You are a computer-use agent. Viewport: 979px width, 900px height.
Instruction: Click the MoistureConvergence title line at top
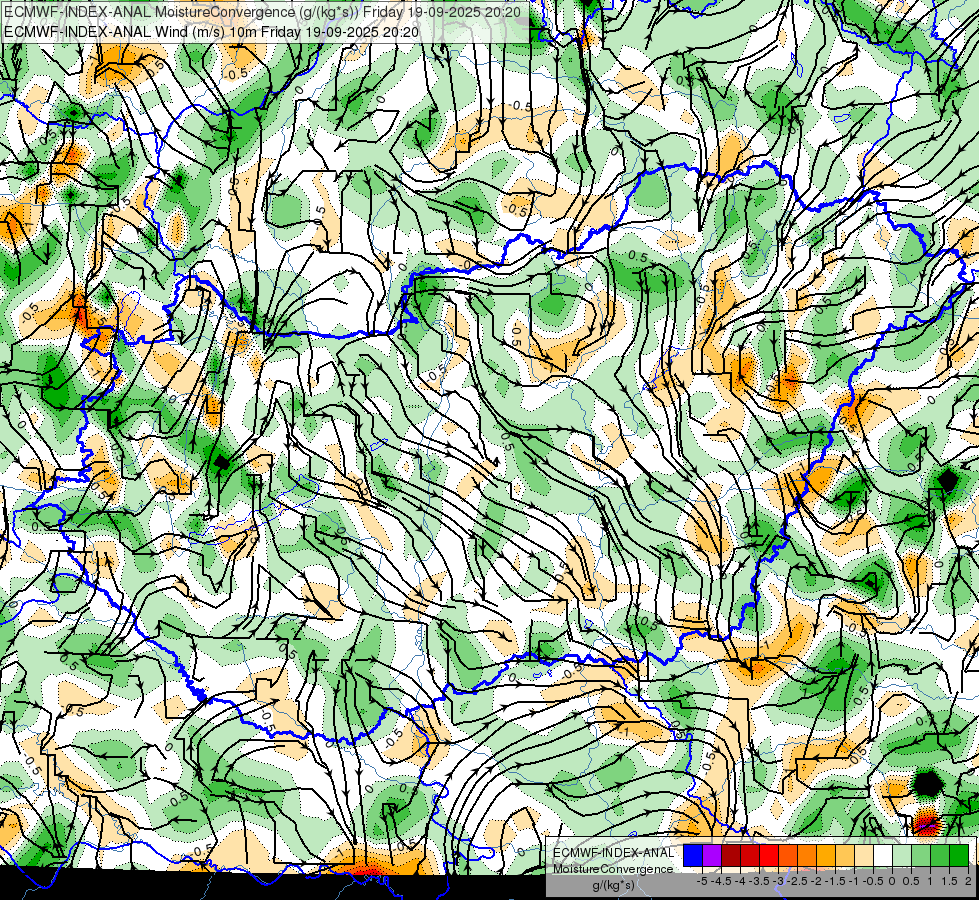click(x=262, y=11)
